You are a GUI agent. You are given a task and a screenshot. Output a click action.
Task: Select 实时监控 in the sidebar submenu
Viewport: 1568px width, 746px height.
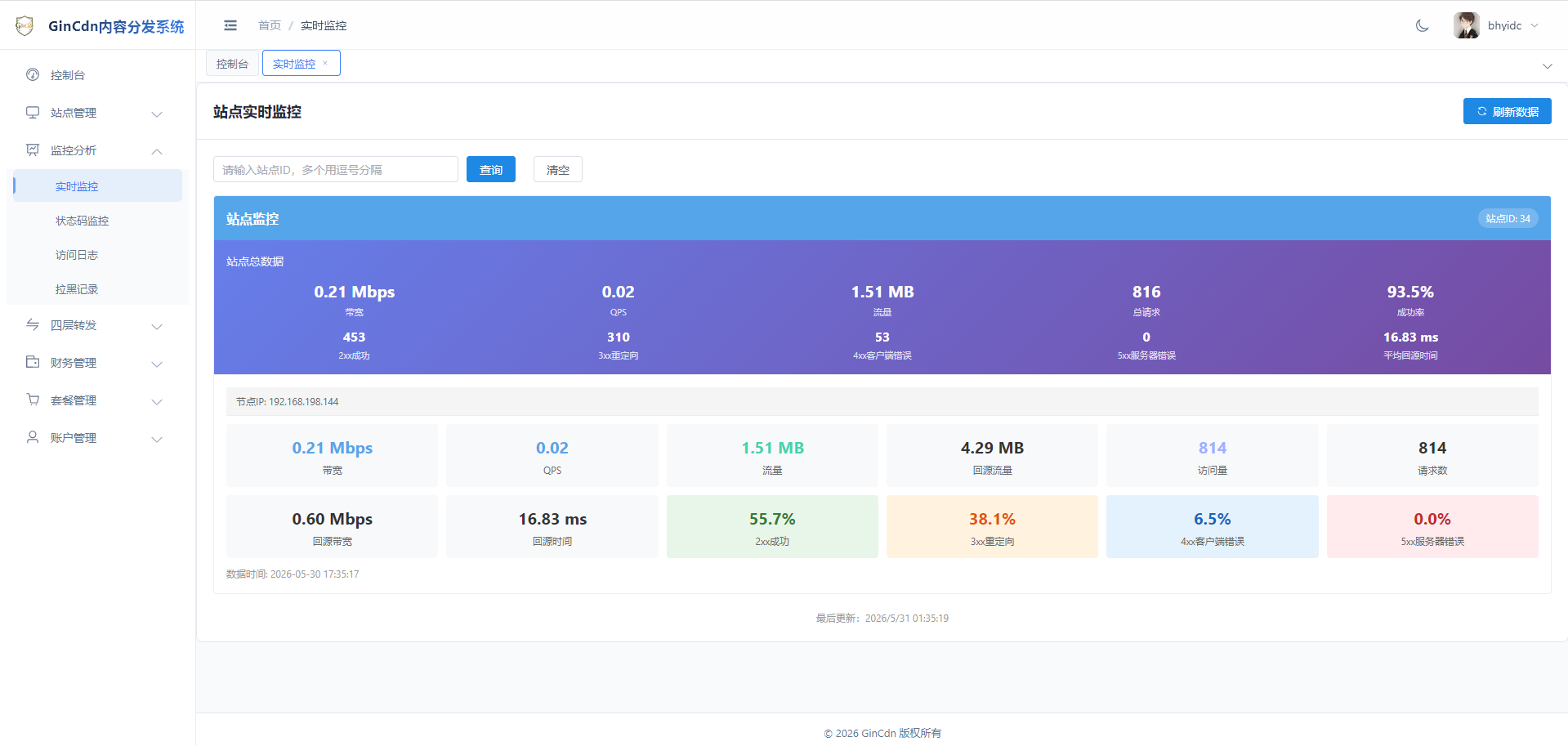(97, 186)
